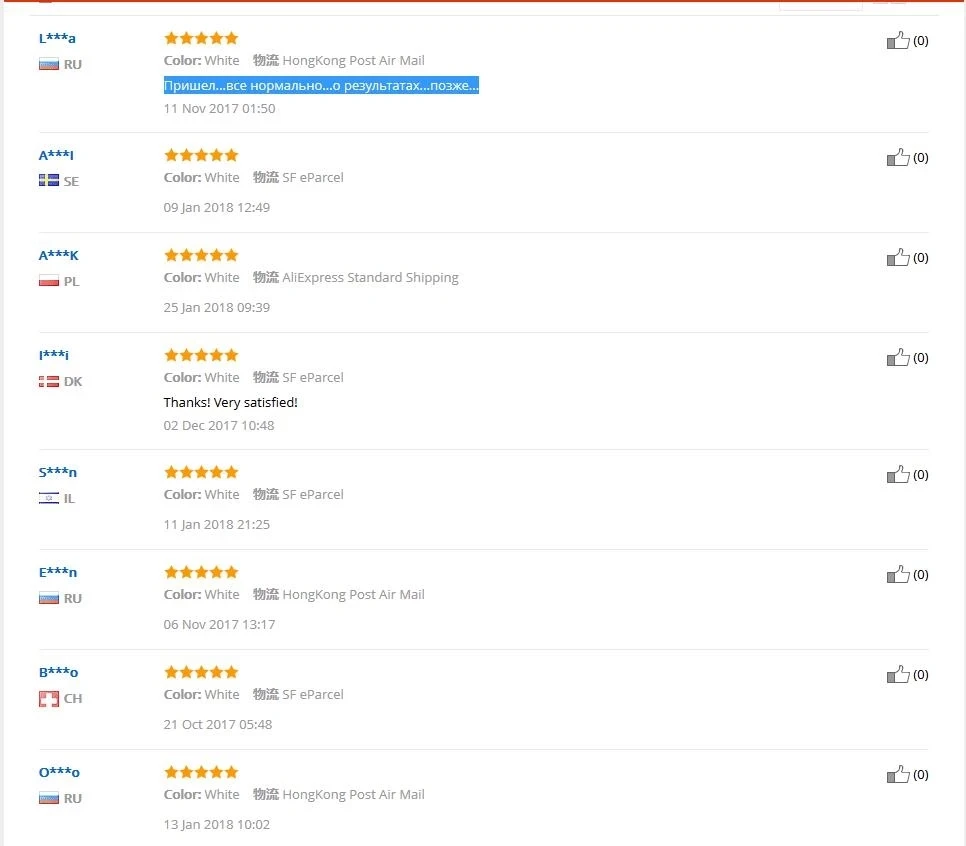Click reviewer name O***o
Viewport: 966px width, 846px height.
point(59,772)
